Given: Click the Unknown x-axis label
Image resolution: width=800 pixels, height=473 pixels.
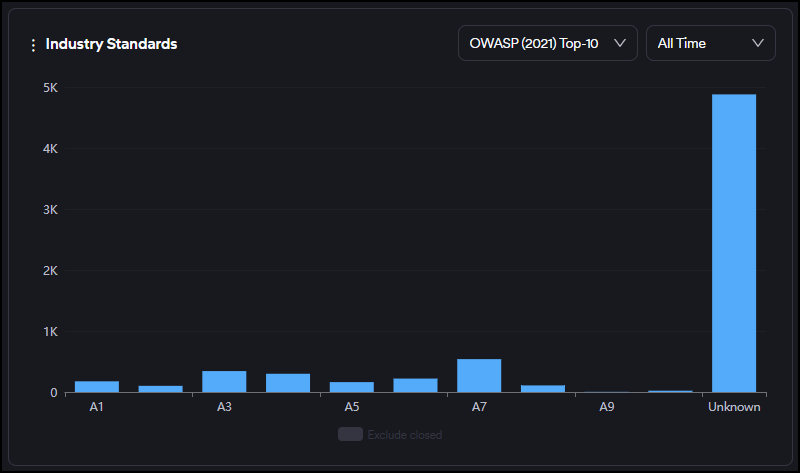Looking at the screenshot, I should [x=734, y=407].
